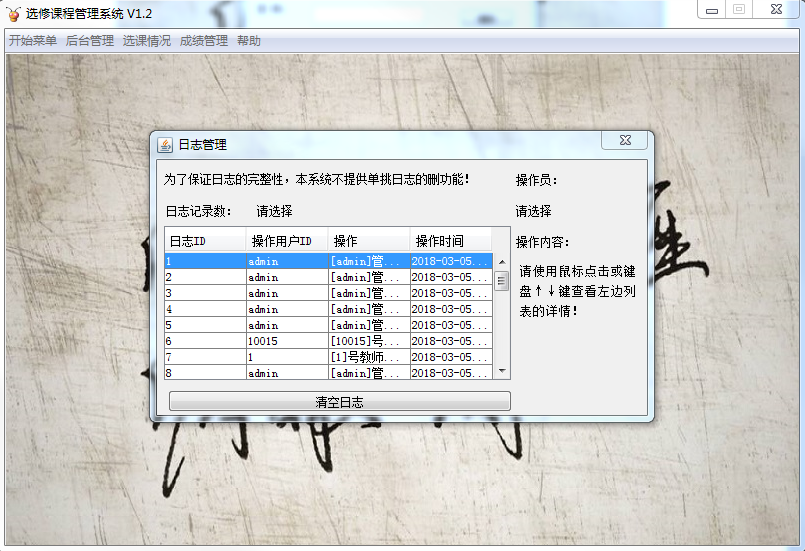Click the 清空日志 button
The width and height of the screenshot is (805, 551).
pos(339,402)
